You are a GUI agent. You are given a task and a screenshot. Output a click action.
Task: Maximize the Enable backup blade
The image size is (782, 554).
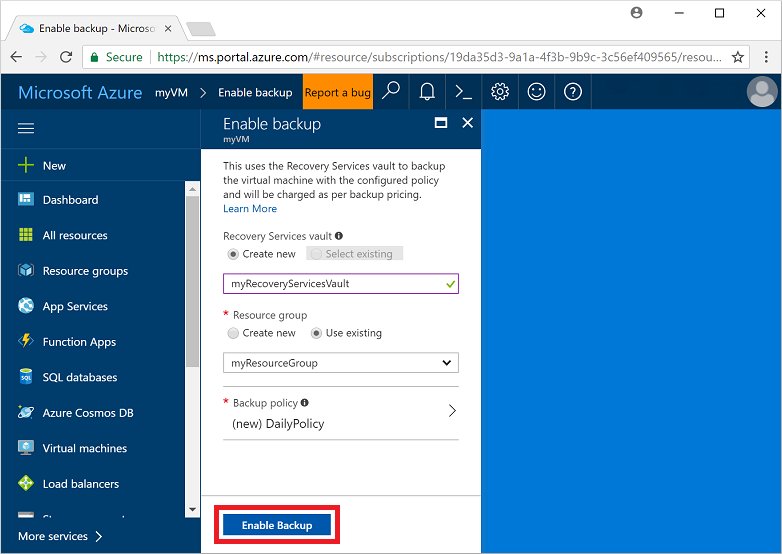441,123
